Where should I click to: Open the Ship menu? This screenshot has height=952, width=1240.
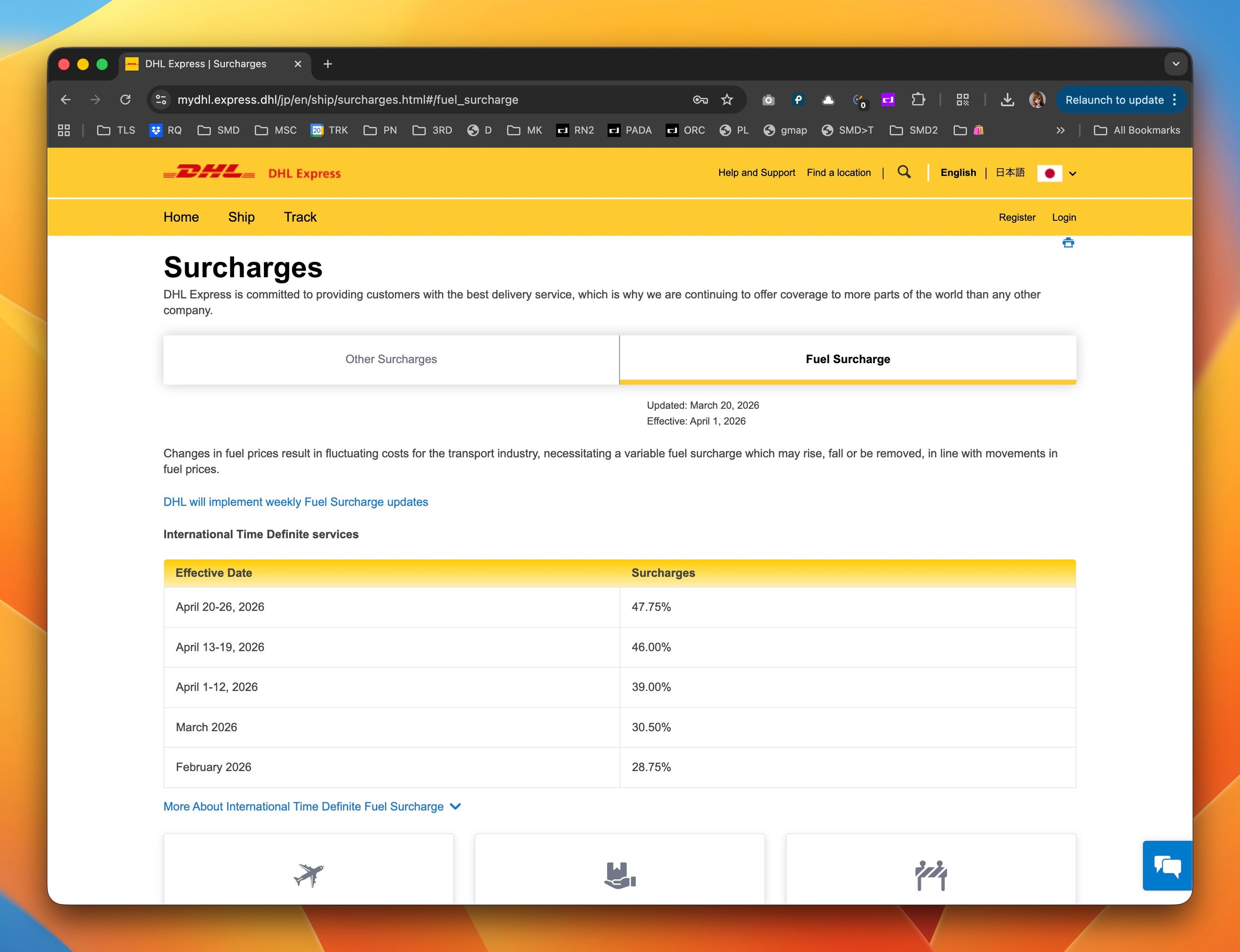pyautogui.click(x=242, y=217)
